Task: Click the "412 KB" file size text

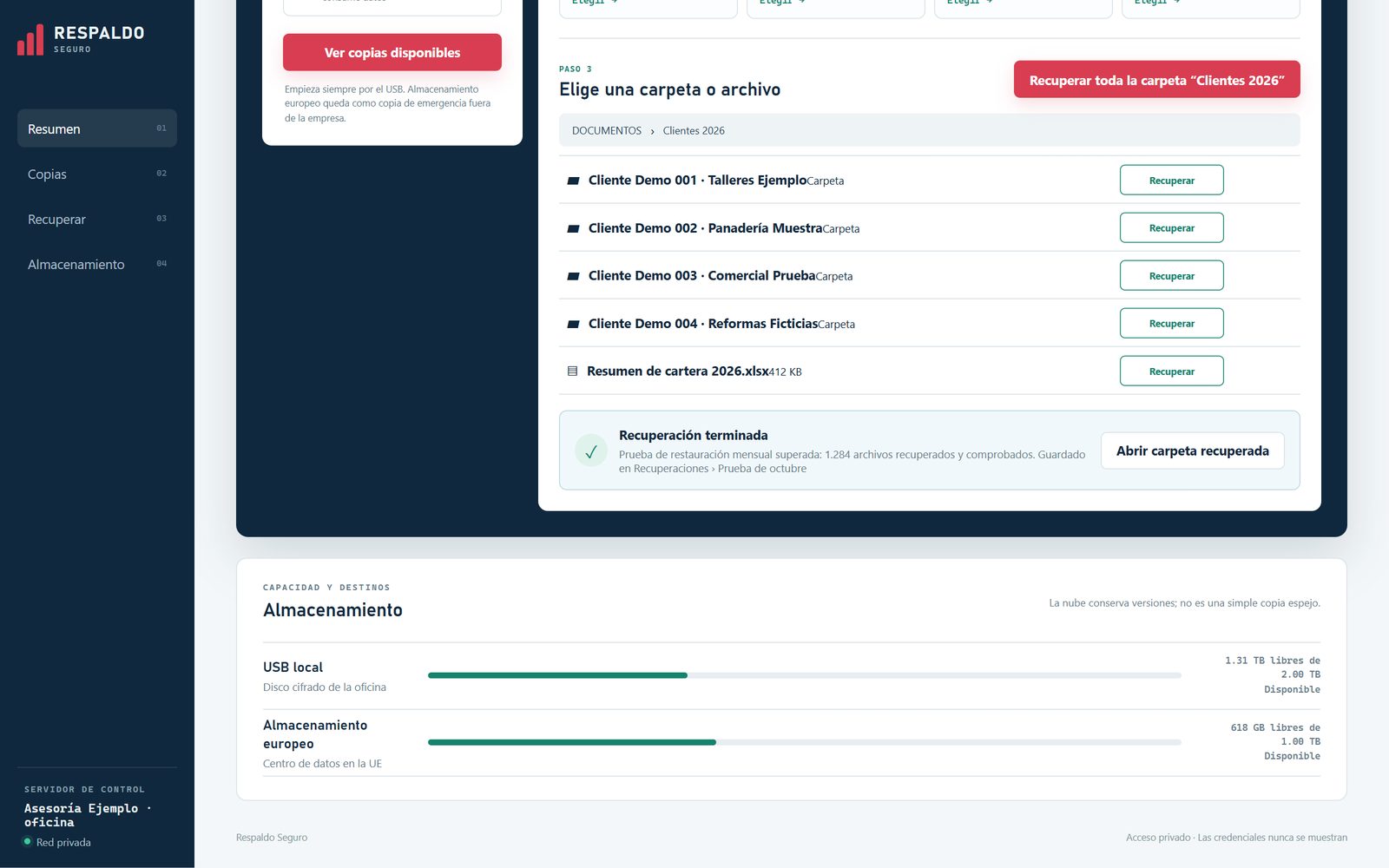Action: 786,372
